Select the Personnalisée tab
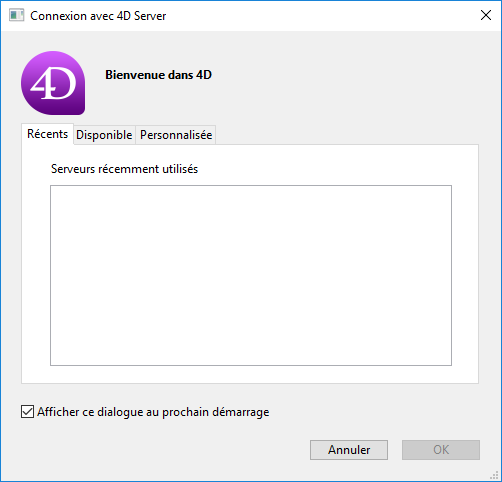 176,135
